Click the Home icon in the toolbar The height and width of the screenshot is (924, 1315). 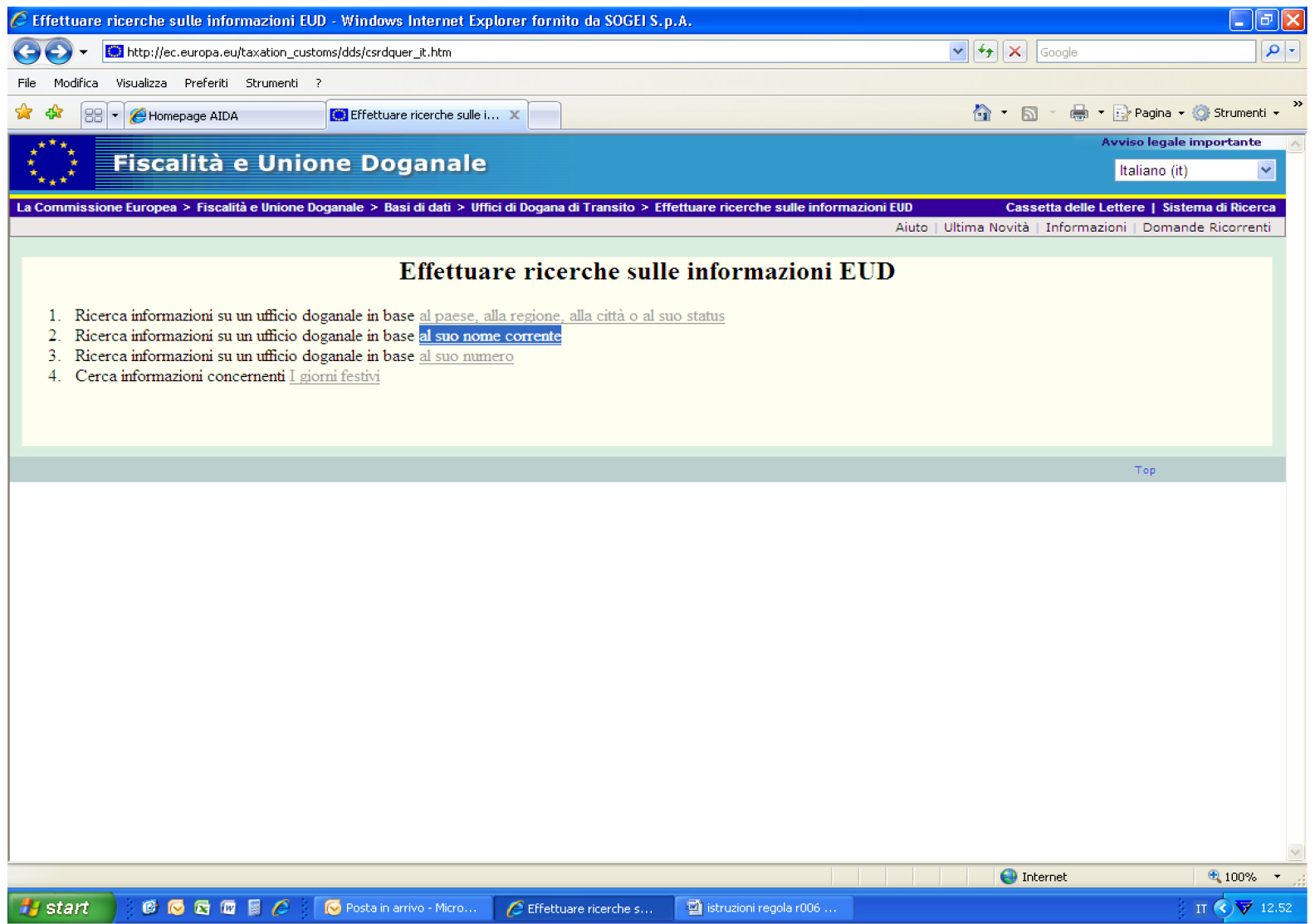coord(981,113)
